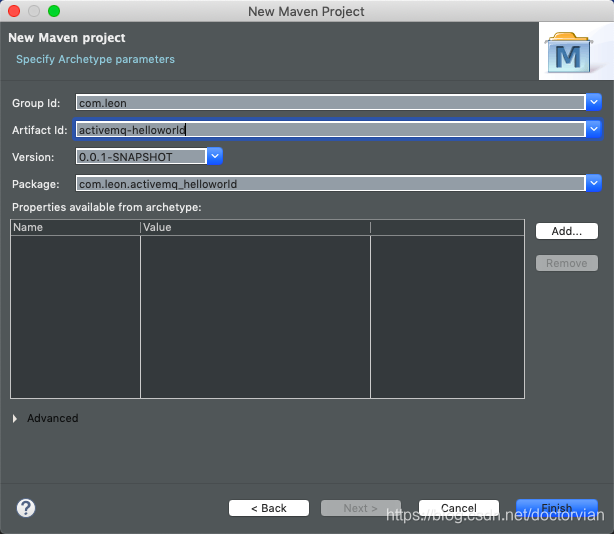Open the Group Id dropdown arrow
The width and height of the screenshot is (614, 534).
click(x=594, y=103)
